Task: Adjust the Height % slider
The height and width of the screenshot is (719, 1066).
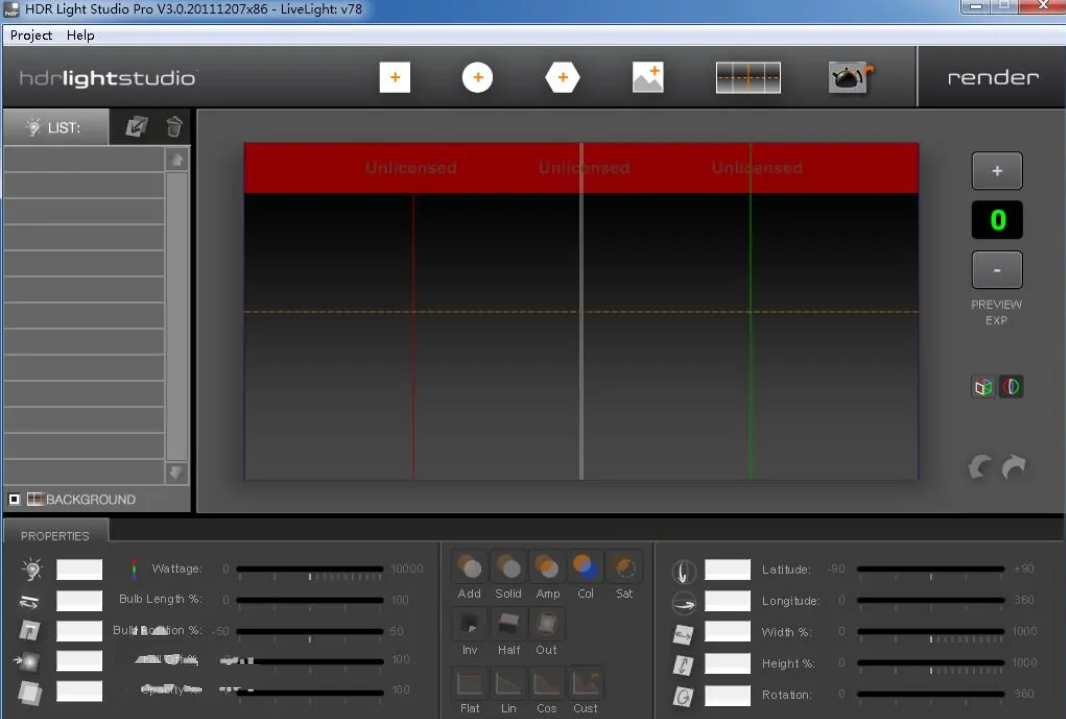Action: click(x=931, y=663)
